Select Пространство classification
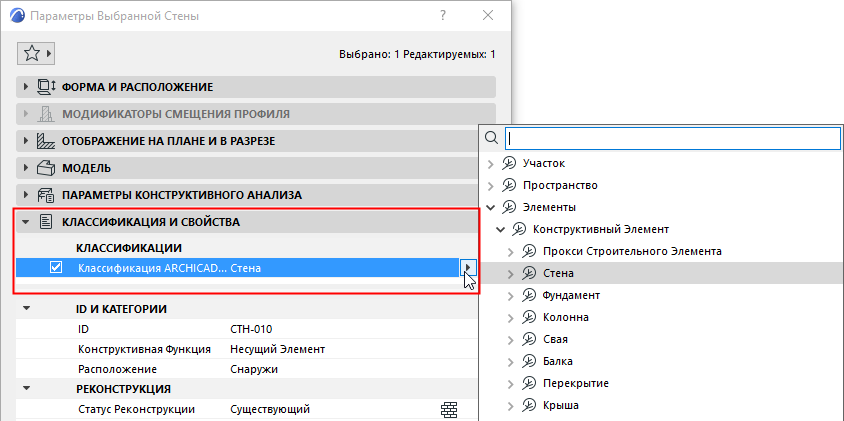The width and height of the screenshot is (844, 421). coord(560,185)
